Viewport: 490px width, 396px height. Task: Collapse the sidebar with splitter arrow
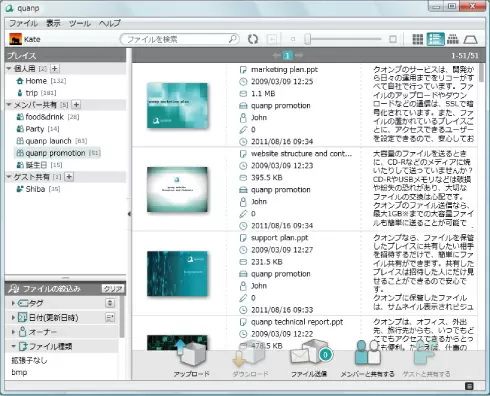click(129, 214)
